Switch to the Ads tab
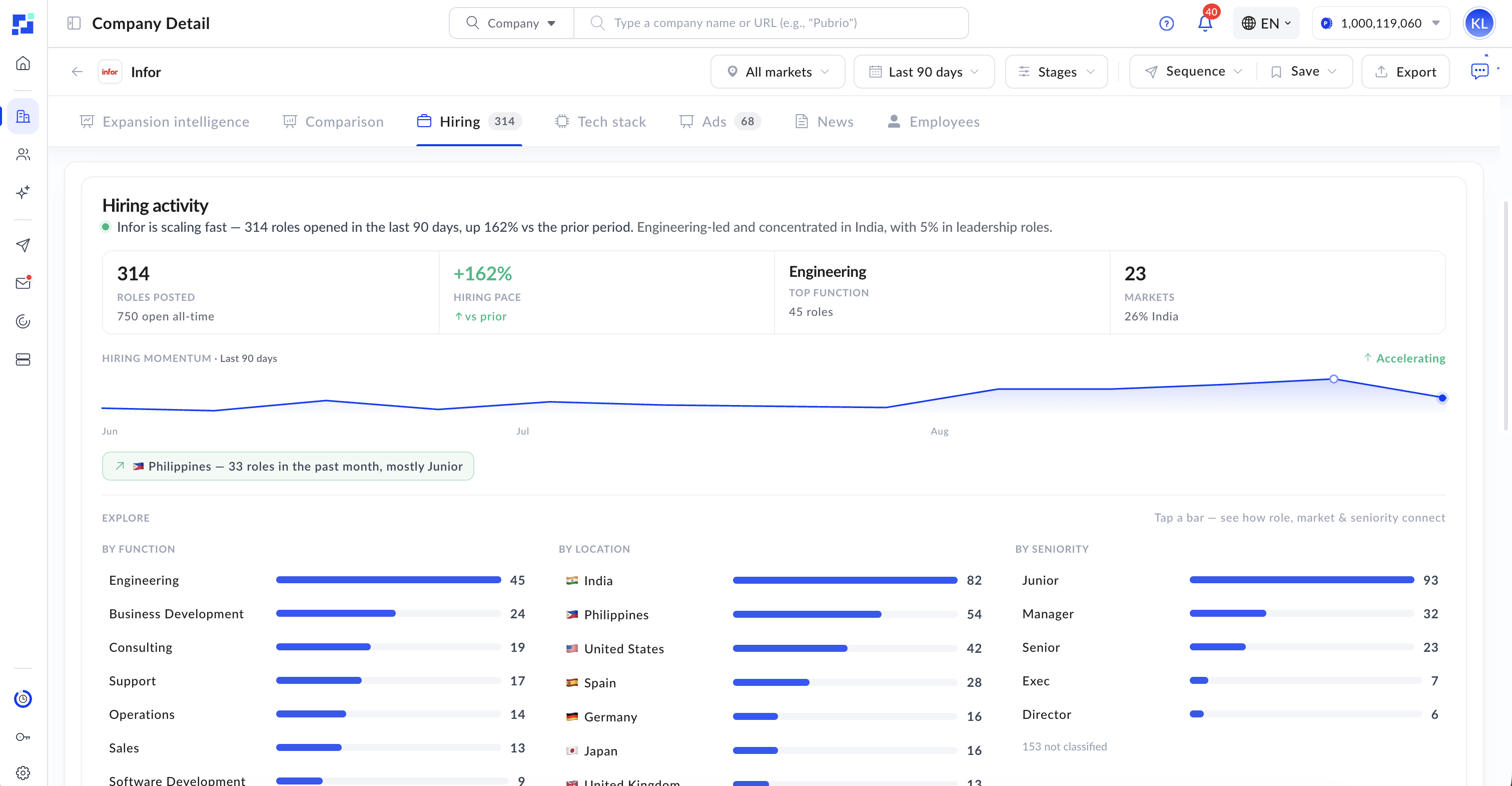Image resolution: width=1512 pixels, height=786 pixels. [x=719, y=122]
